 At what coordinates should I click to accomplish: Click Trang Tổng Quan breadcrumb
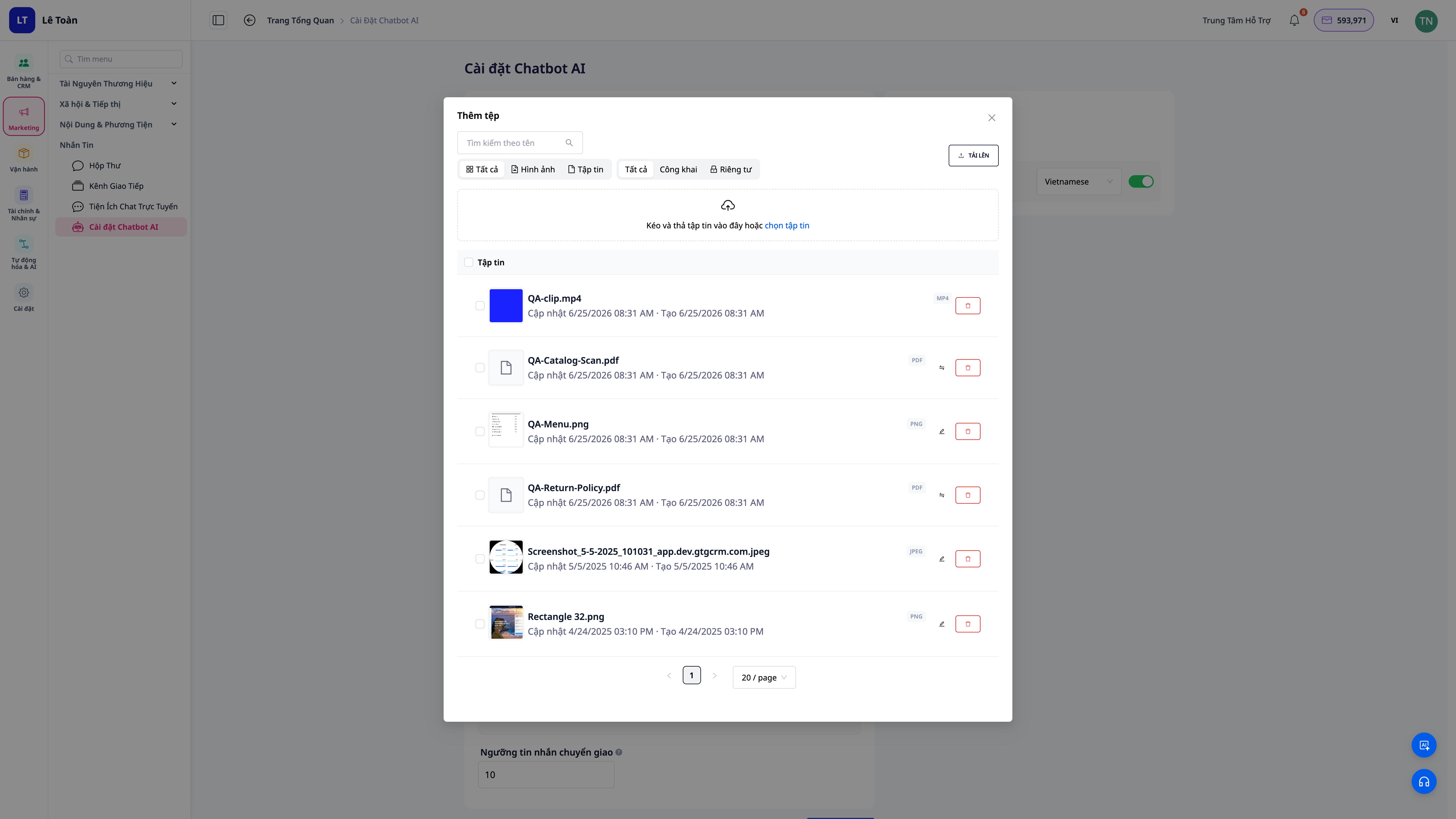[x=300, y=20]
